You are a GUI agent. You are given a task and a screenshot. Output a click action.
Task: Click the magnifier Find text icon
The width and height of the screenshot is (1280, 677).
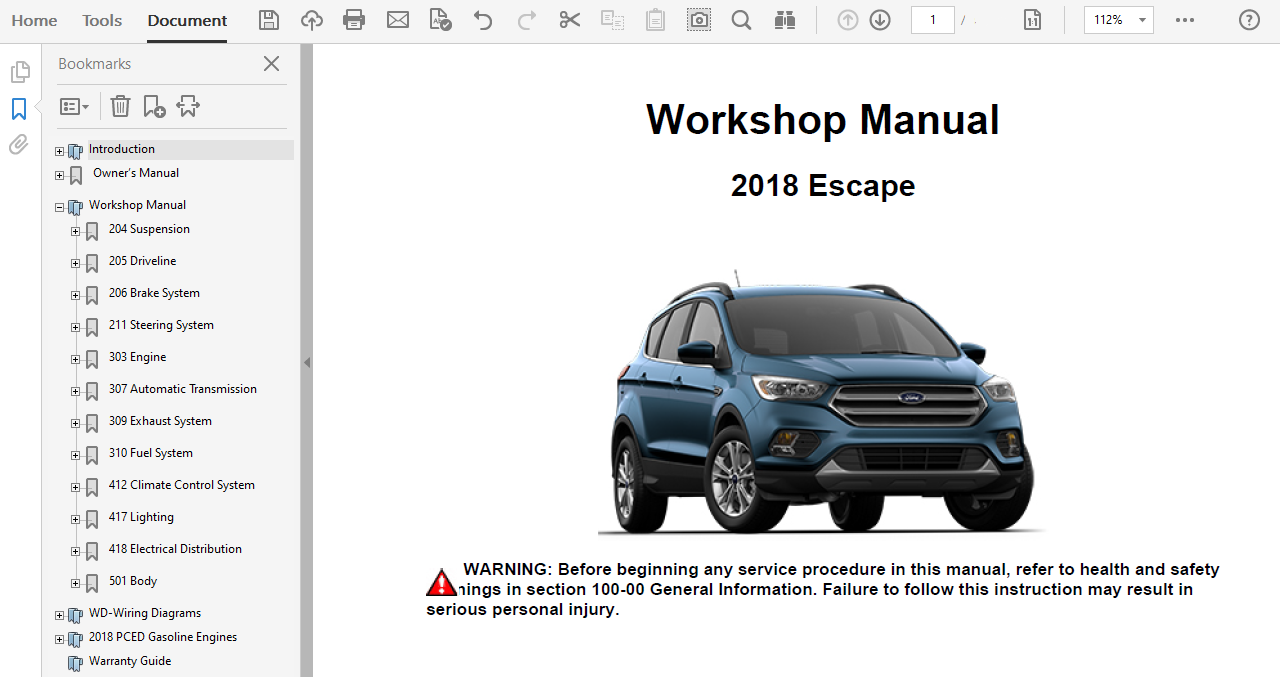click(x=741, y=20)
